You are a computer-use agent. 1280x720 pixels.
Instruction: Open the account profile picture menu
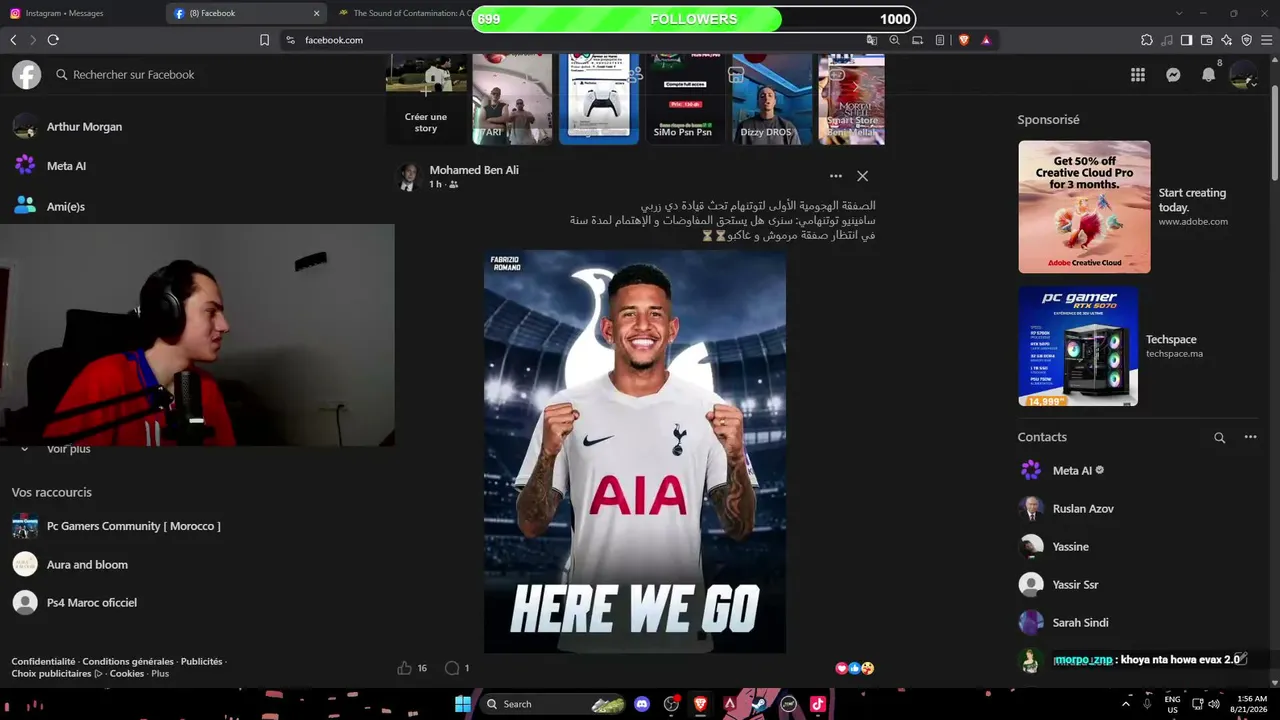point(1243,75)
